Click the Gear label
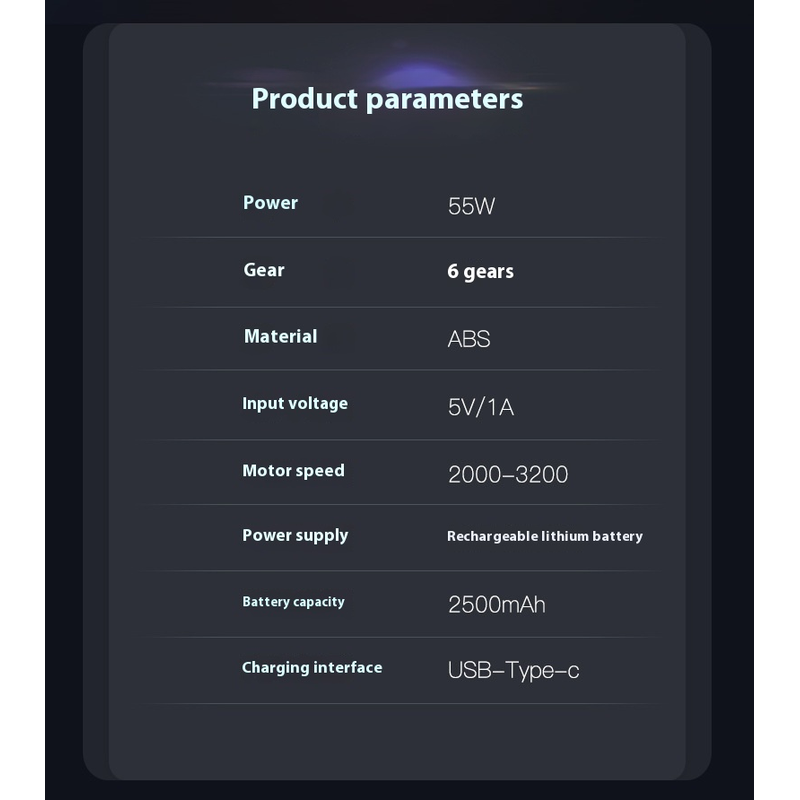This screenshot has width=800, height=800. click(x=264, y=270)
